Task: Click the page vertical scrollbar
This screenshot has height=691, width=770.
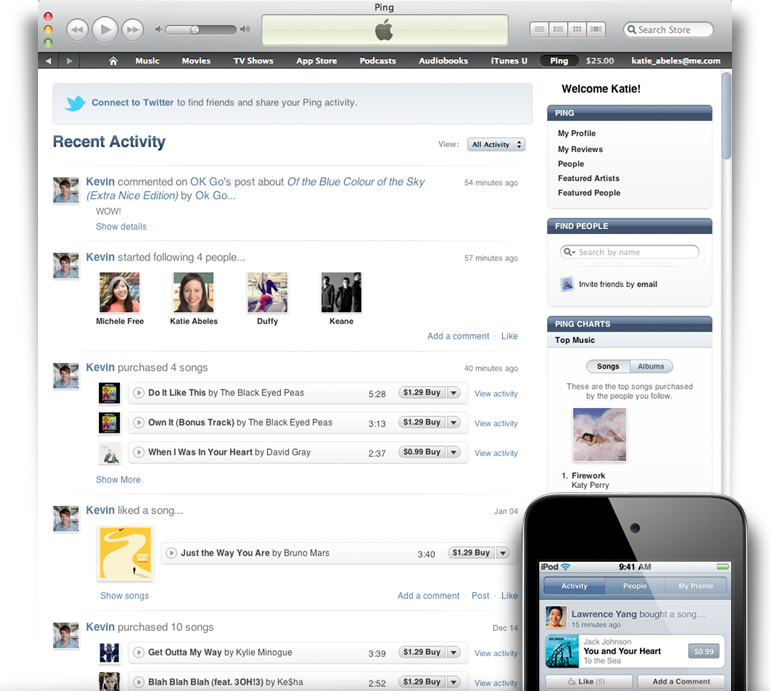Action: tap(726, 116)
